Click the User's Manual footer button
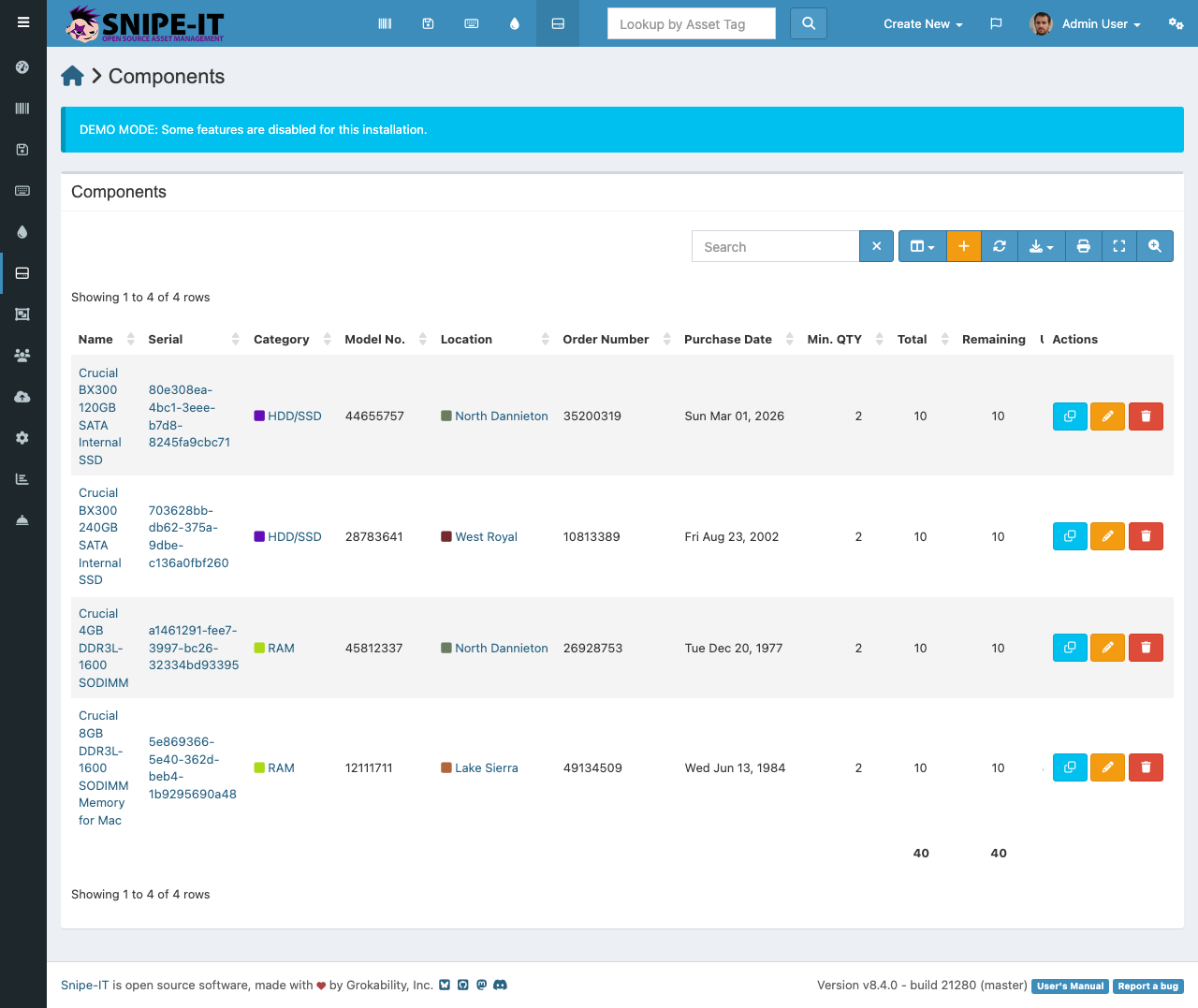Screen dimensions: 1198x1008 (x=1071, y=986)
